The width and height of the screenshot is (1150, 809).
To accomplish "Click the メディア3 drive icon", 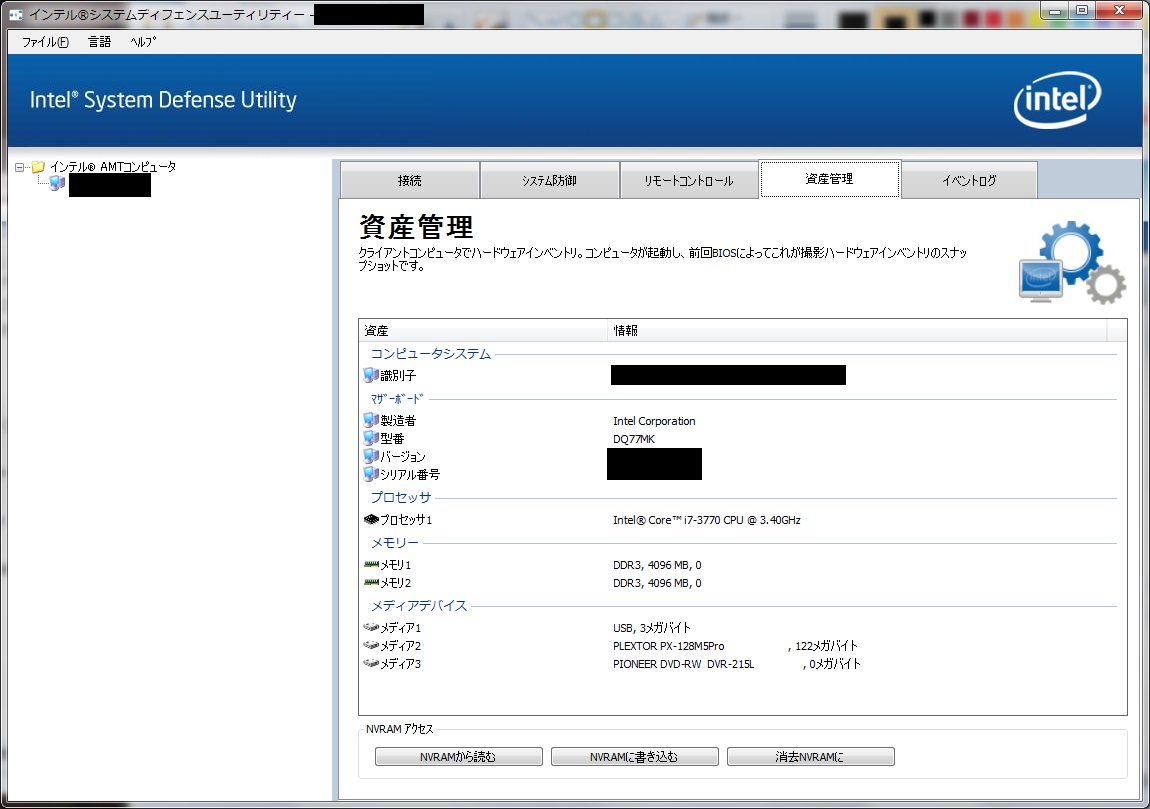I will coord(371,663).
